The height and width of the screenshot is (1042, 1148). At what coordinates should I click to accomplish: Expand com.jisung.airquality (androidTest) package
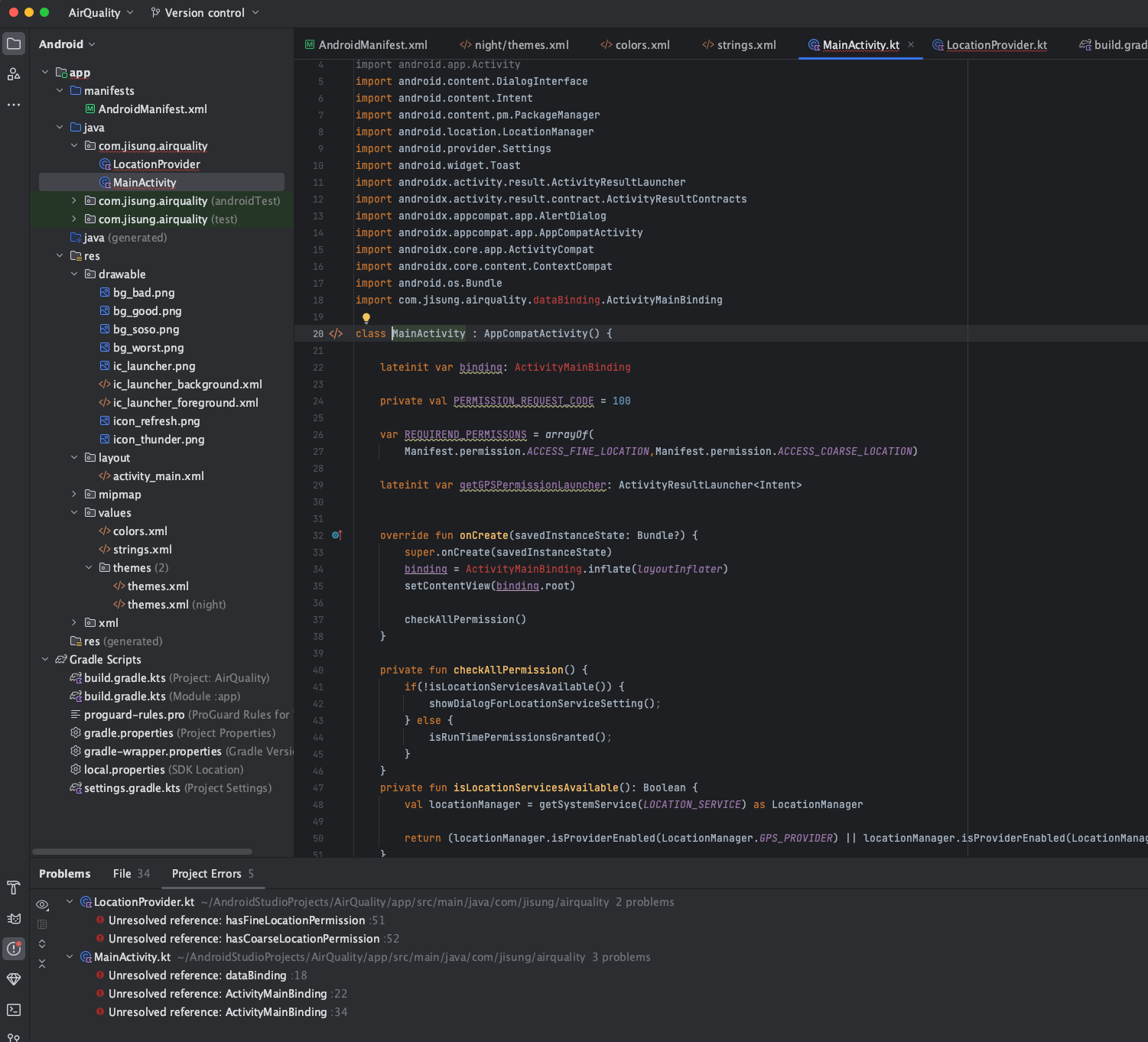pos(74,200)
